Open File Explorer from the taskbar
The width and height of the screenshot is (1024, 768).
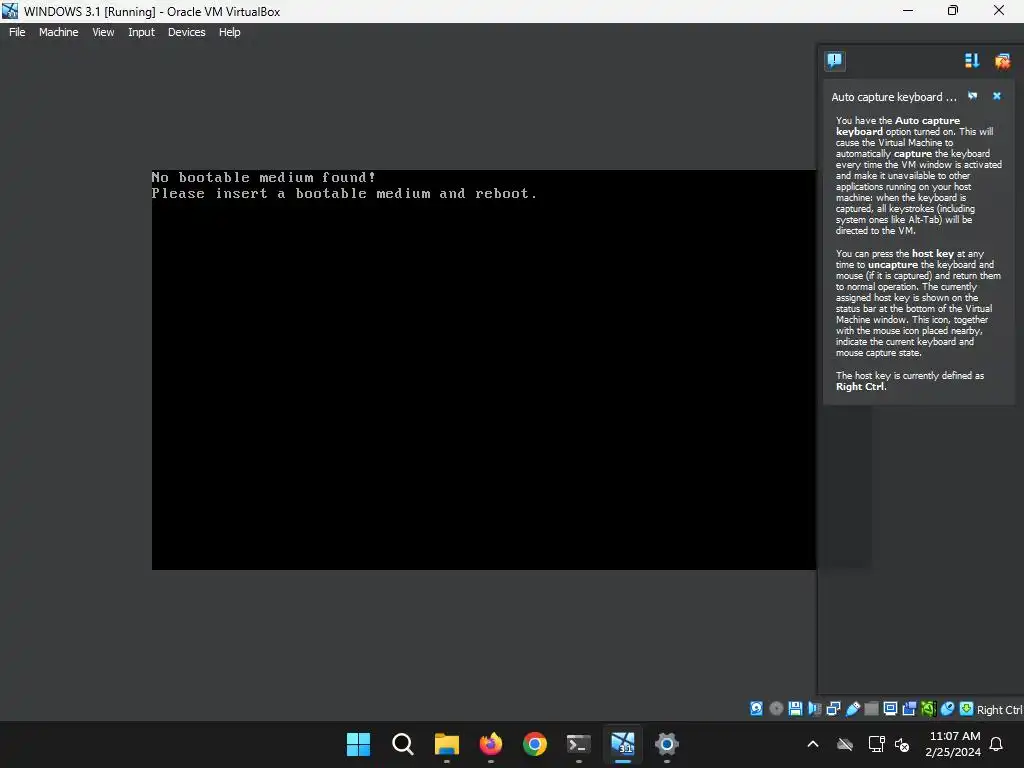(x=447, y=744)
